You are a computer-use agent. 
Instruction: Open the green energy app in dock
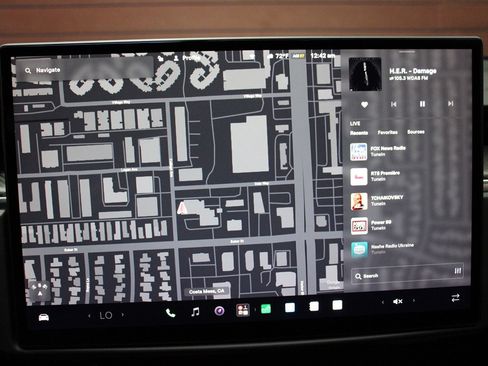266,309
